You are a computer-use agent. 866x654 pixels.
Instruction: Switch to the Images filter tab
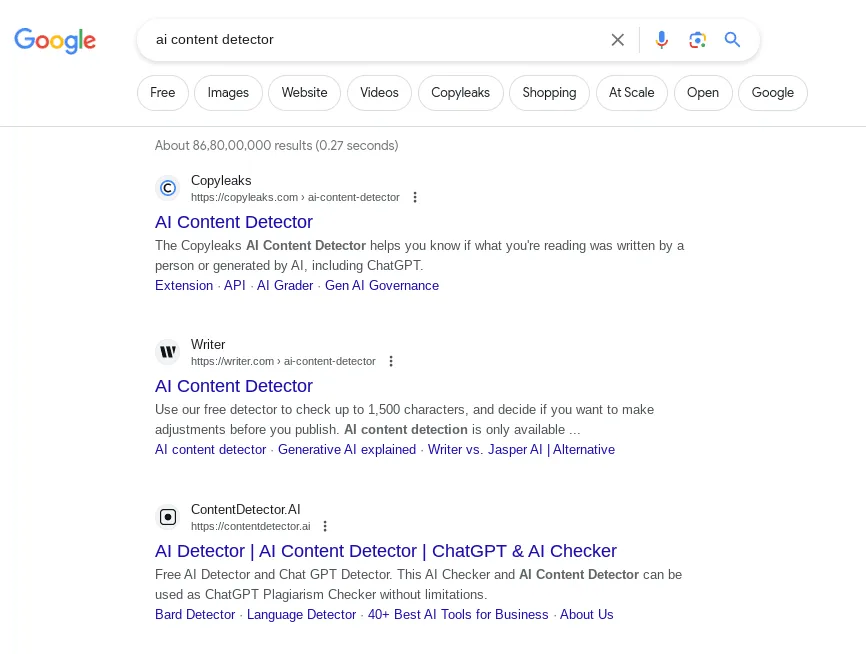tap(228, 92)
